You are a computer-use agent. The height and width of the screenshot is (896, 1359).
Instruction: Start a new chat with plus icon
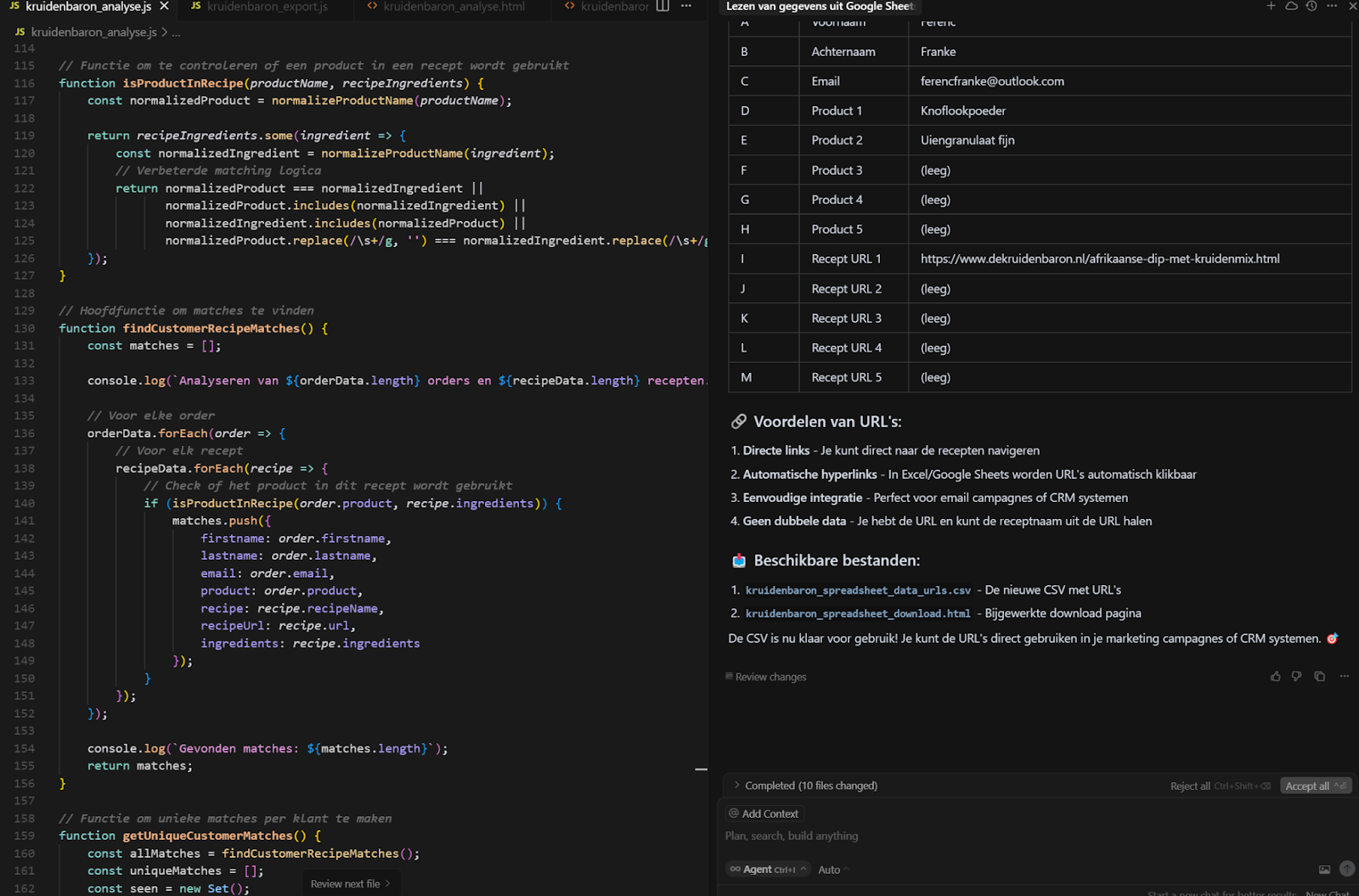click(x=1271, y=6)
